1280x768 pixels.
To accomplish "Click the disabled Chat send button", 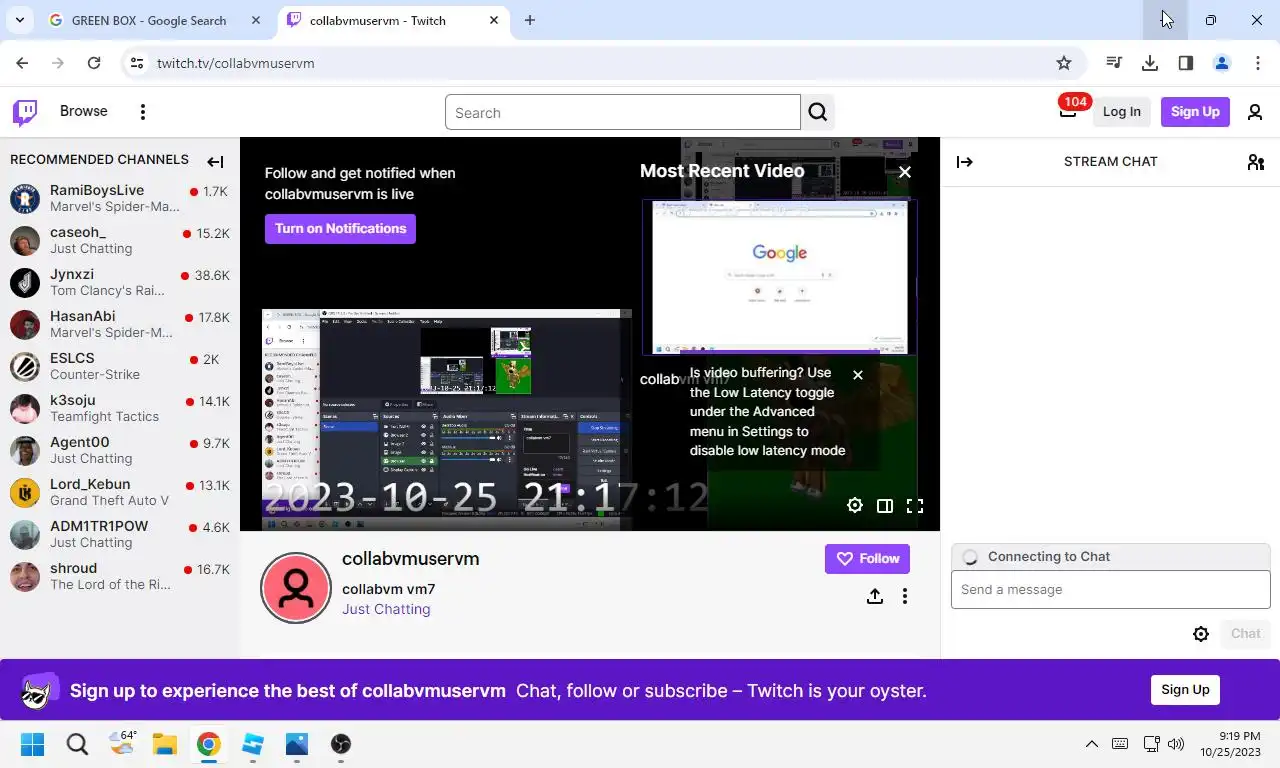I will 1245,634.
